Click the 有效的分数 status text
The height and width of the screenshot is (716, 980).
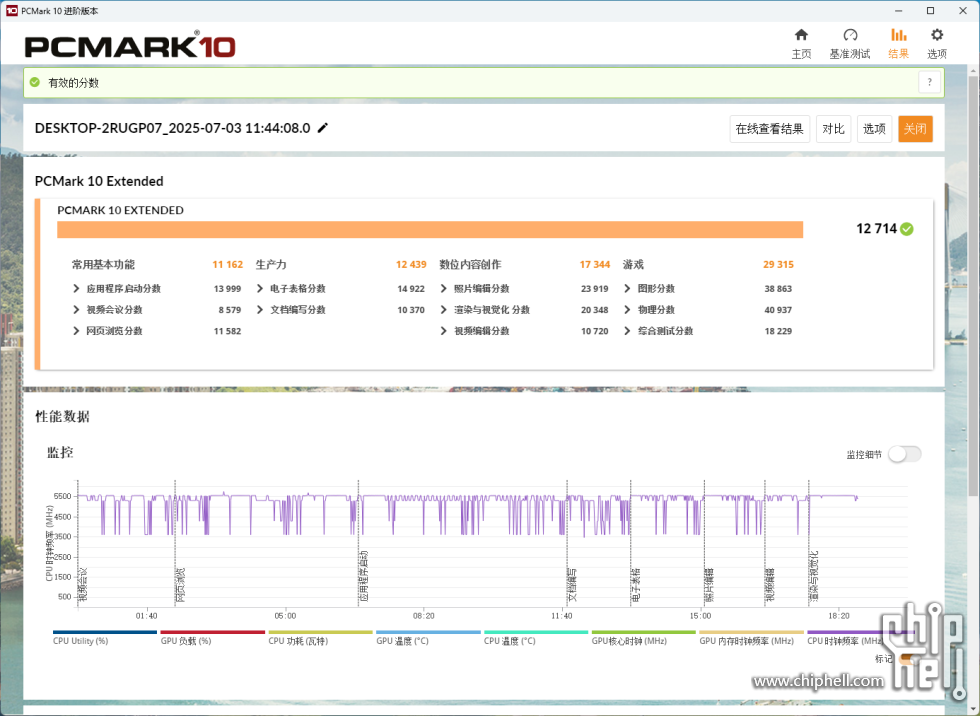(74, 82)
